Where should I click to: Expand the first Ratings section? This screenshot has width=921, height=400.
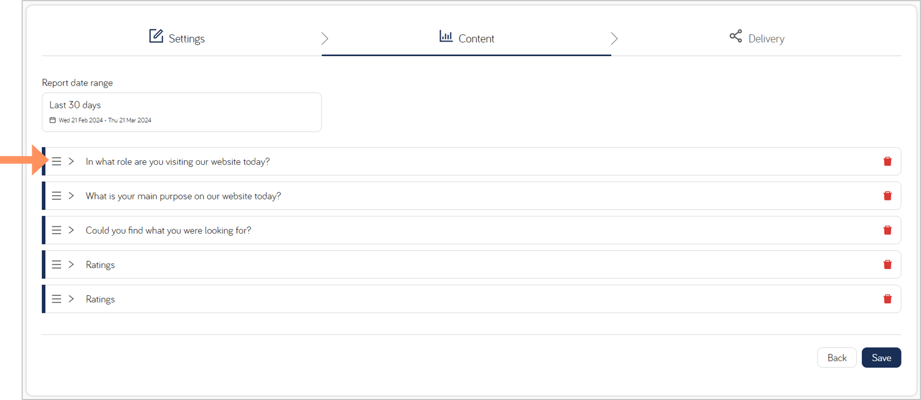(x=71, y=264)
